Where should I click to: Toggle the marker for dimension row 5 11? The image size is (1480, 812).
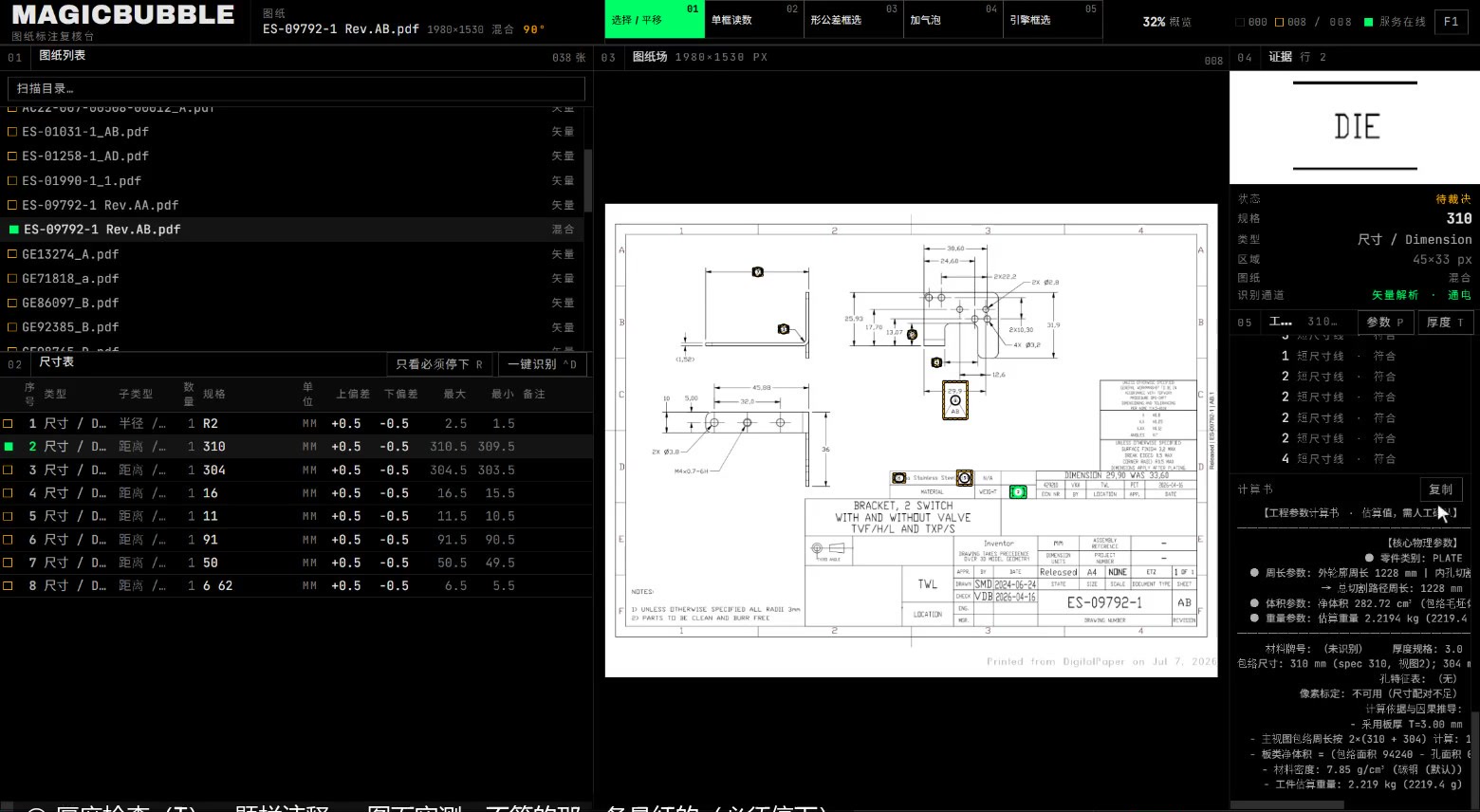click(9, 517)
